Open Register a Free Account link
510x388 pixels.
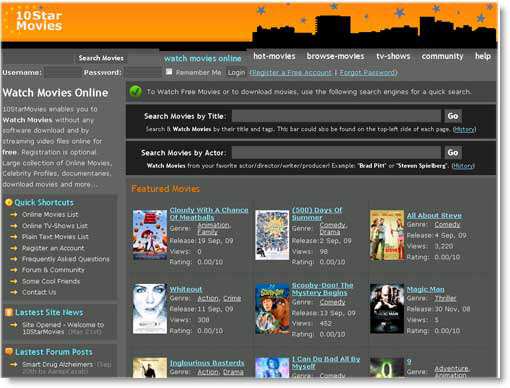pyautogui.click(x=291, y=72)
